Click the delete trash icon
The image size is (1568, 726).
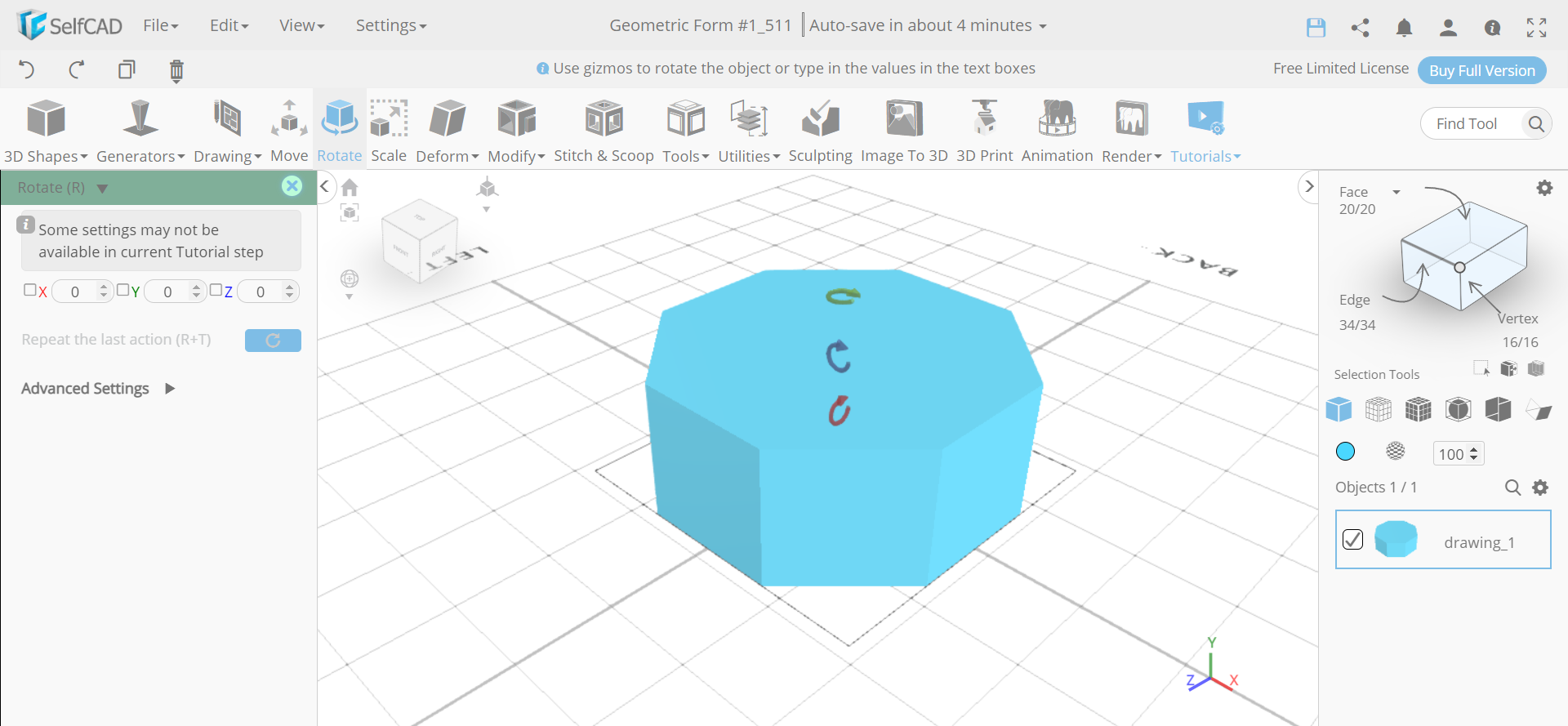coord(176,71)
